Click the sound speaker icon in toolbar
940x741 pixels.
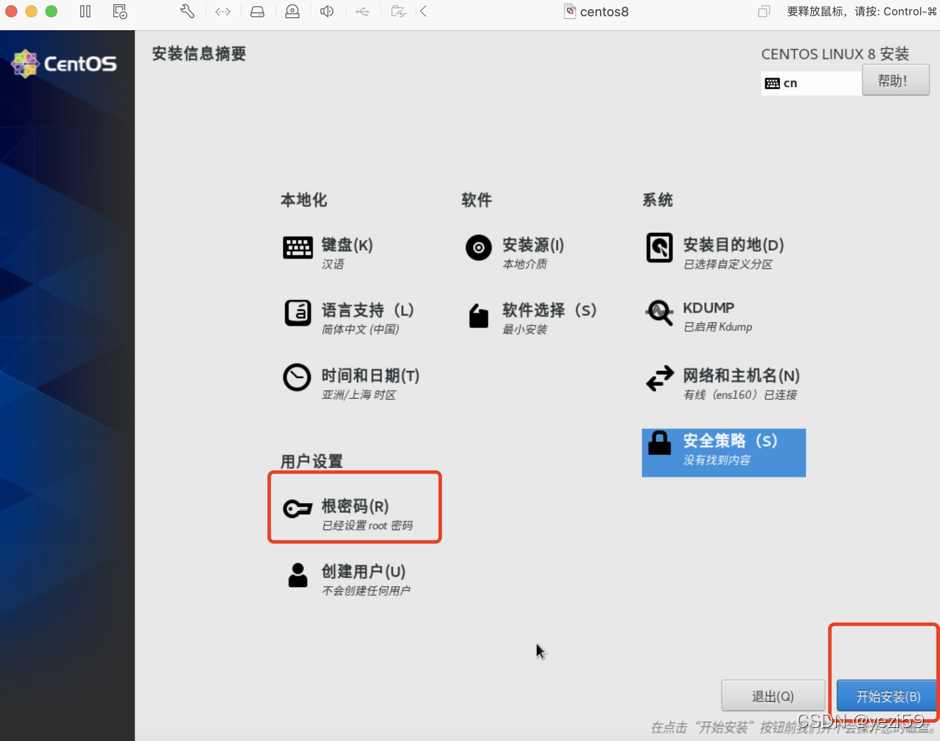click(327, 11)
